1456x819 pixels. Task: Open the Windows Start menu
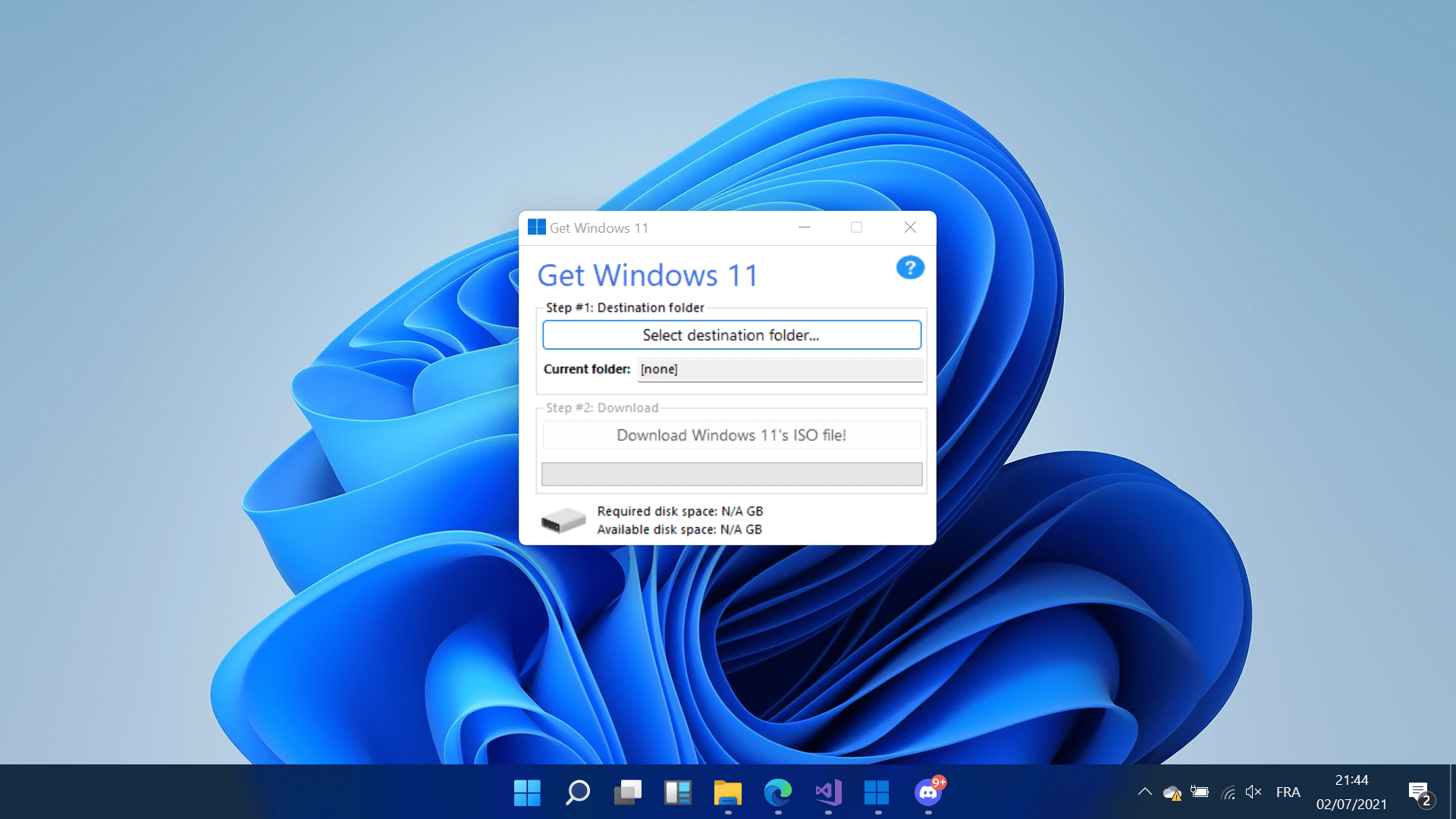pyautogui.click(x=527, y=793)
